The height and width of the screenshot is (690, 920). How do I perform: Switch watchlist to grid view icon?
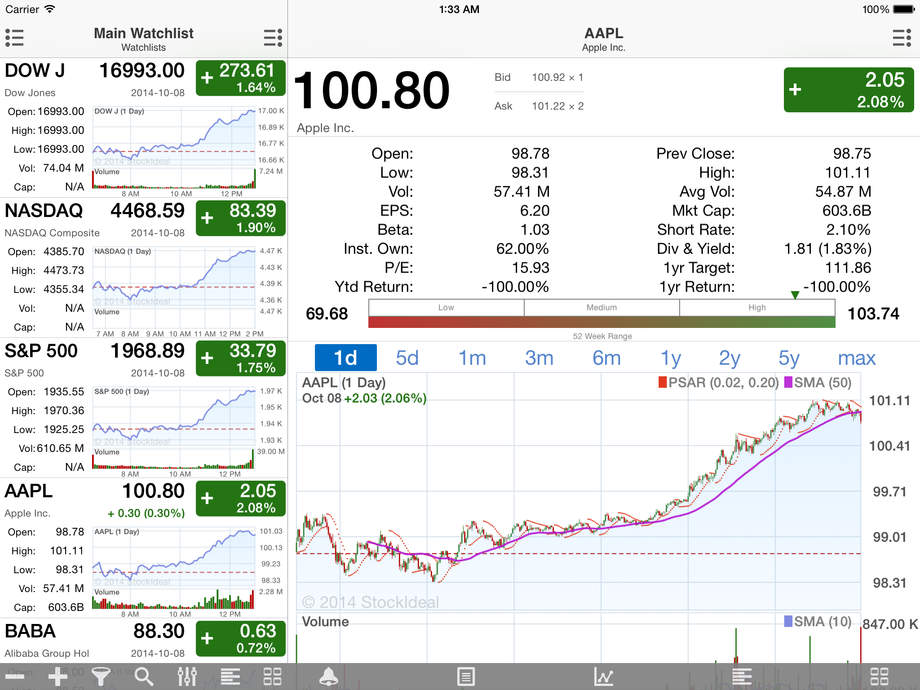coord(273,677)
